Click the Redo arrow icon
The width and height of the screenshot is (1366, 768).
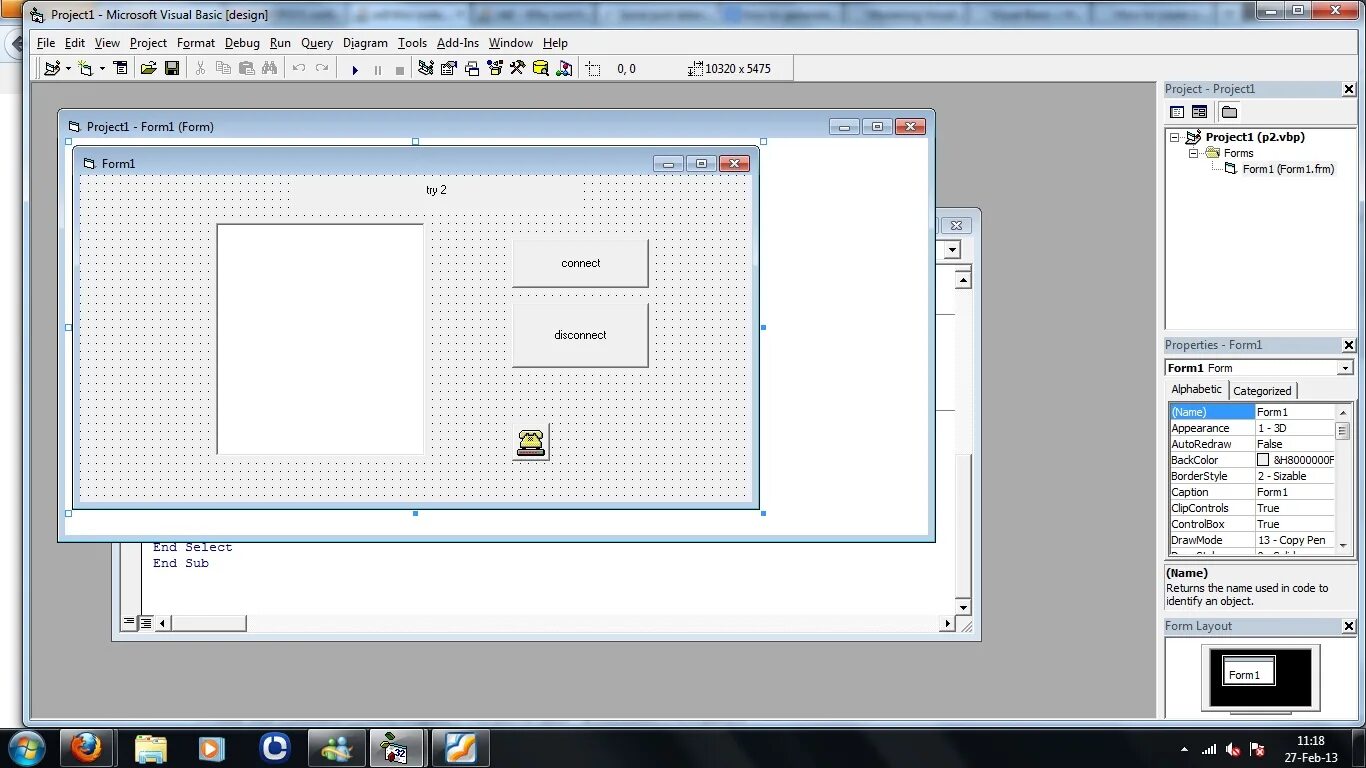pos(321,68)
